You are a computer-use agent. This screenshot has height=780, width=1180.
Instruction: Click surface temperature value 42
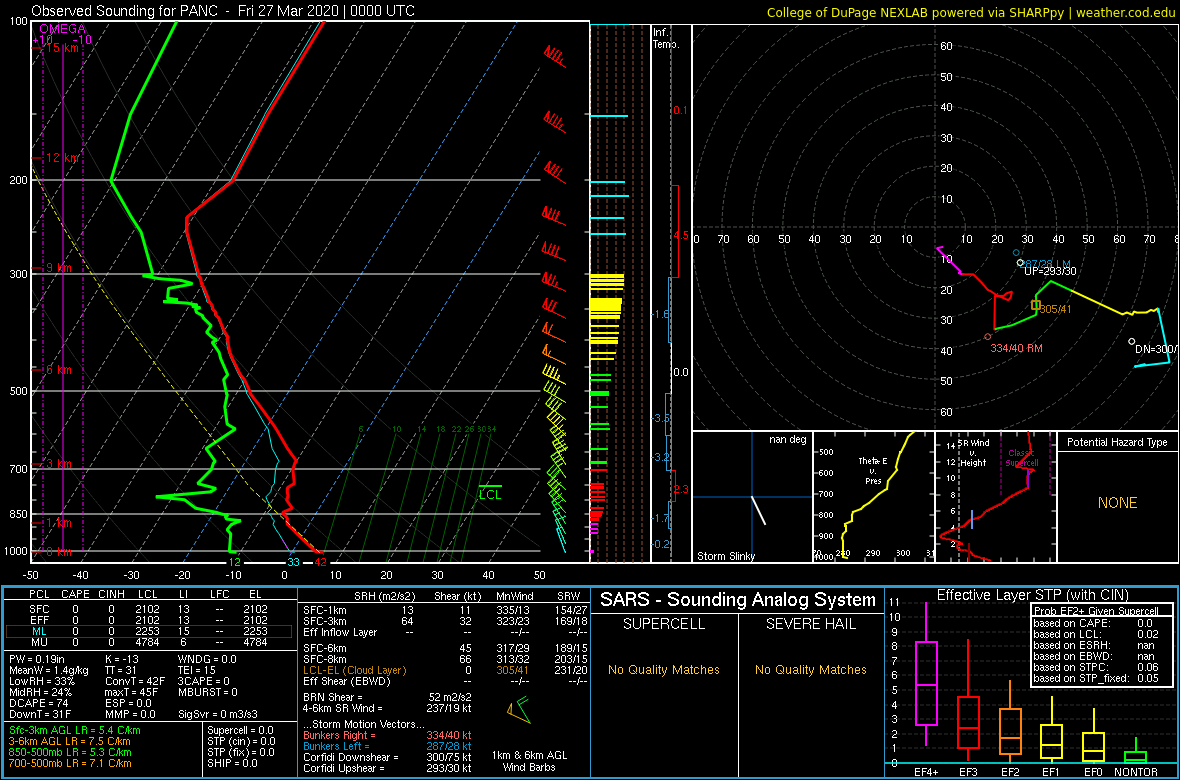320,562
